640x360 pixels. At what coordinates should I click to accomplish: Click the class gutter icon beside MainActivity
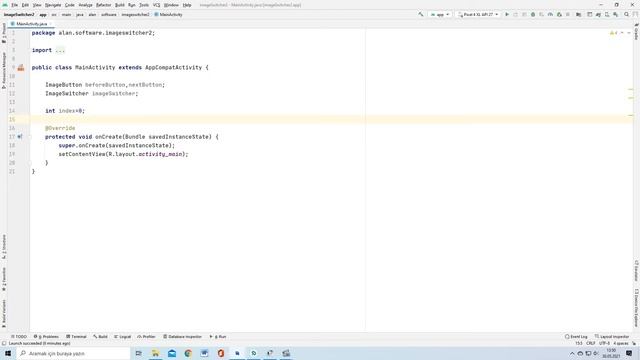click(x=21, y=68)
